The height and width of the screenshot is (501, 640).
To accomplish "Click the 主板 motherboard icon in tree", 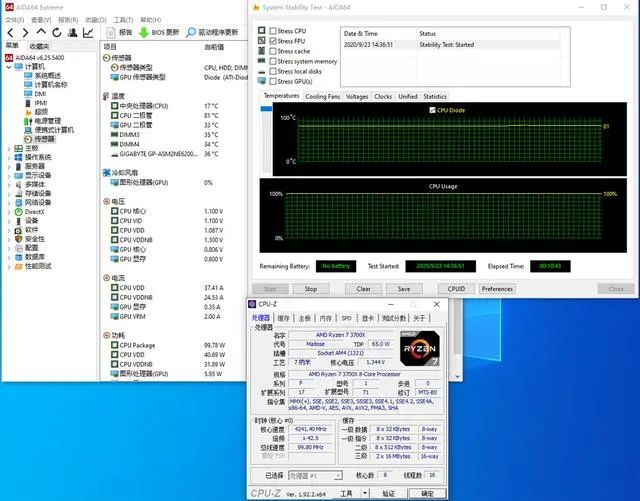I will click(x=18, y=148).
